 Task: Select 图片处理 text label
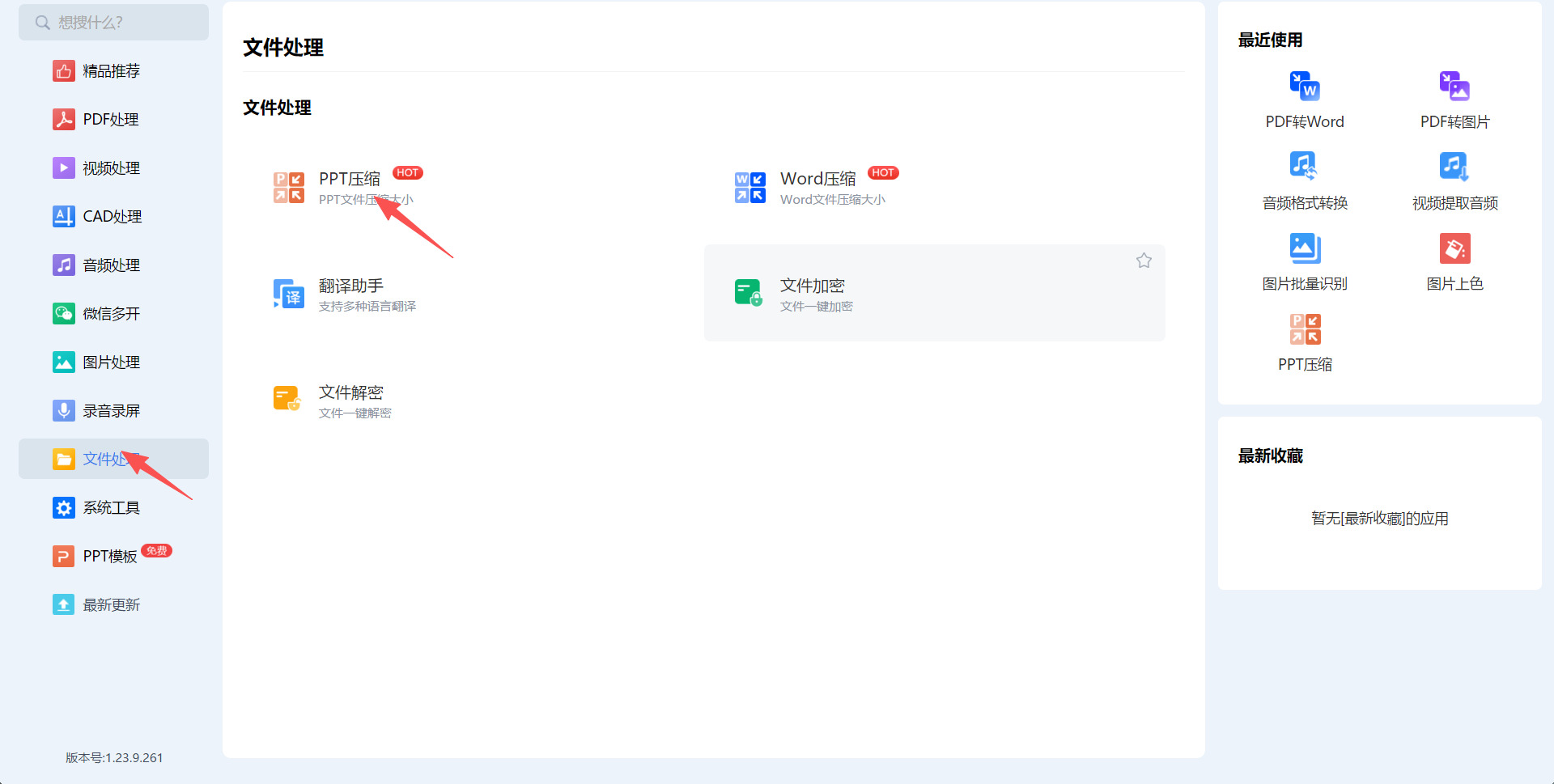click(112, 362)
